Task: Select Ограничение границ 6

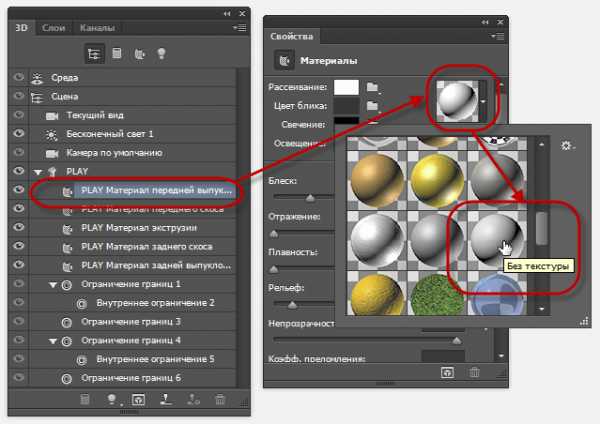Action: click(133, 378)
